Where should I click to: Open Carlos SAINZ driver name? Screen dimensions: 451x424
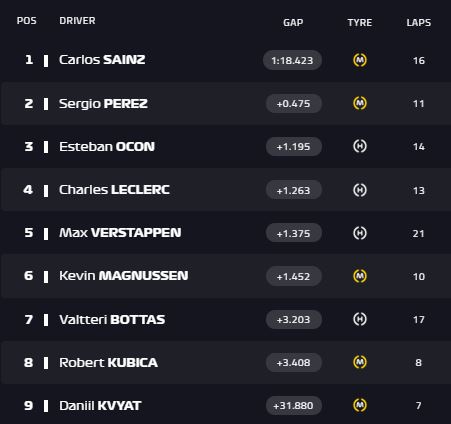[x=102, y=60]
